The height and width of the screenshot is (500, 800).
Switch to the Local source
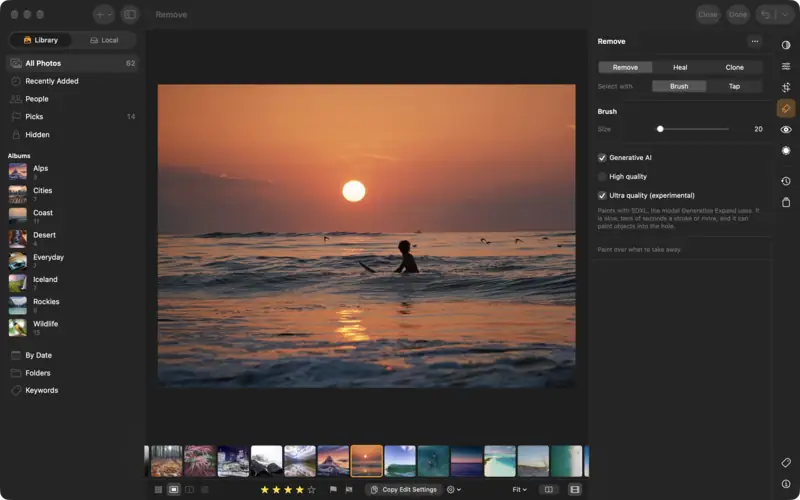104,40
